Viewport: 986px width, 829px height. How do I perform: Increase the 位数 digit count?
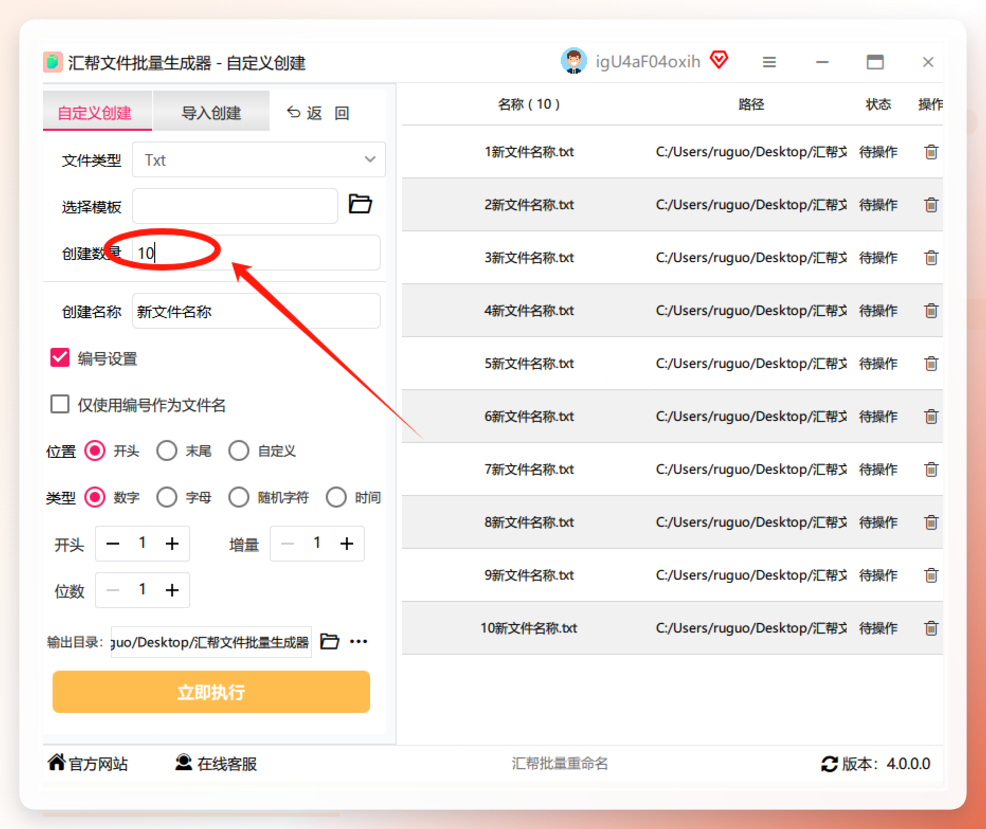click(172, 590)
